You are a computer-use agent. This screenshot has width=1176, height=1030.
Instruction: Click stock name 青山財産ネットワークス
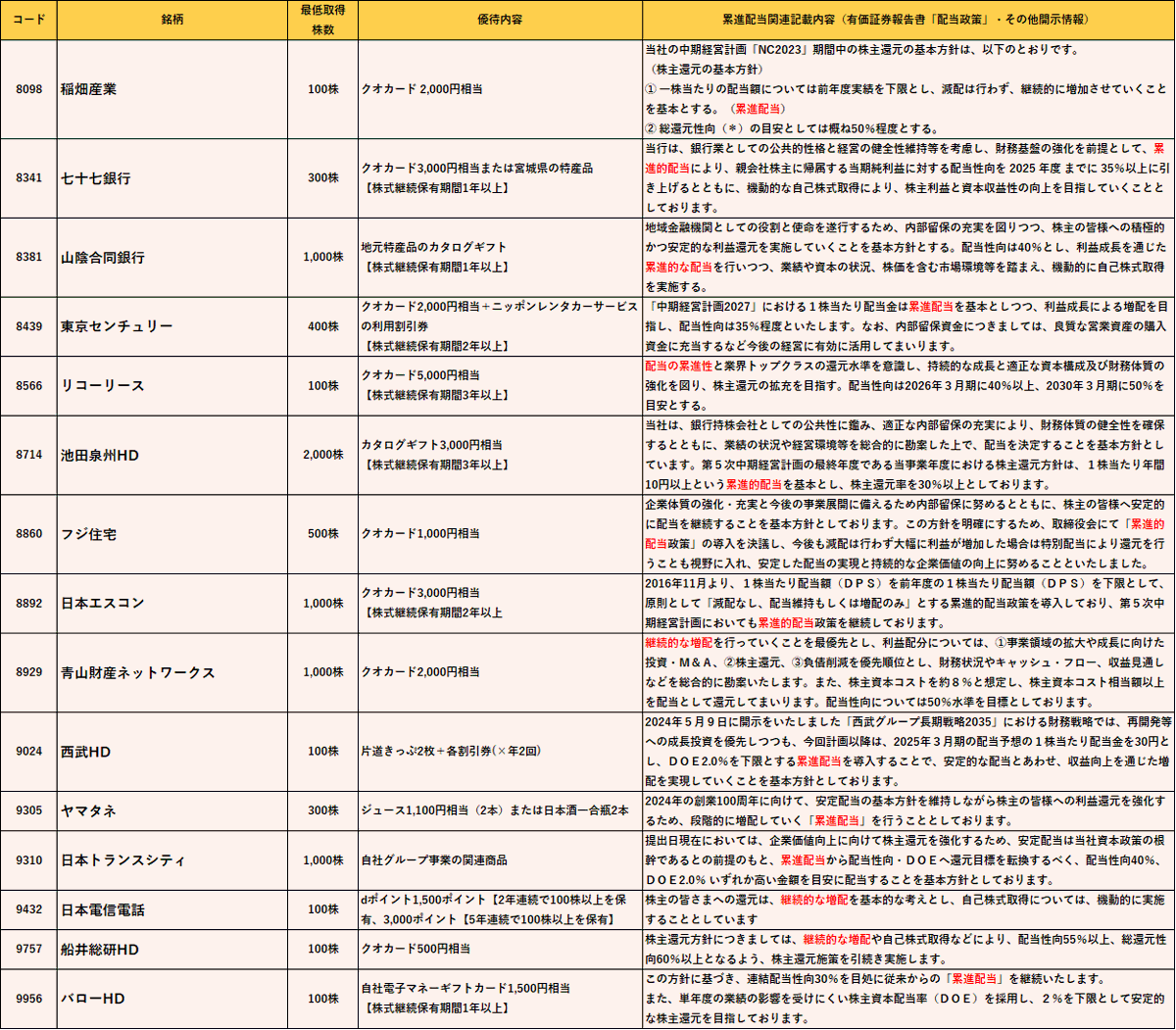click(137, 672)
